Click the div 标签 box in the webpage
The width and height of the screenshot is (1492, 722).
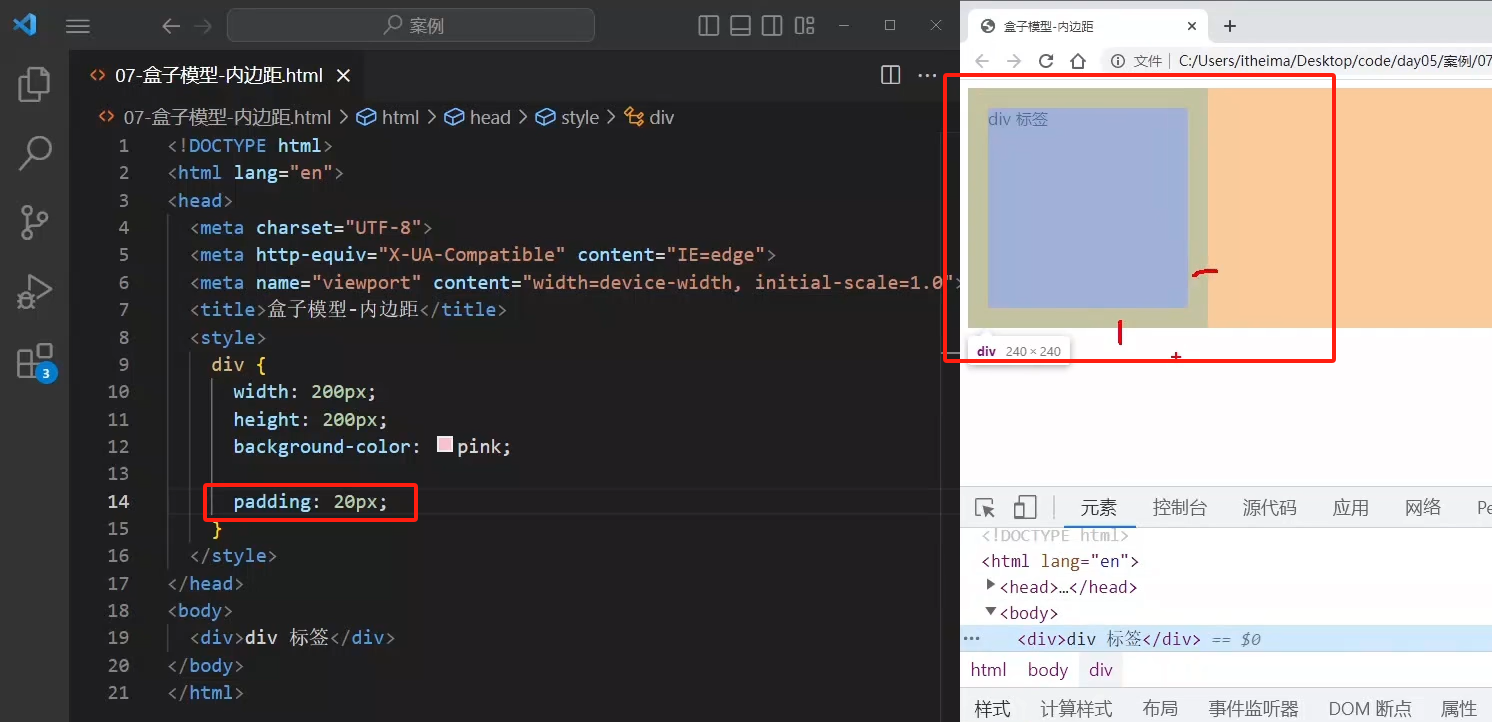tap(1088, 208)
